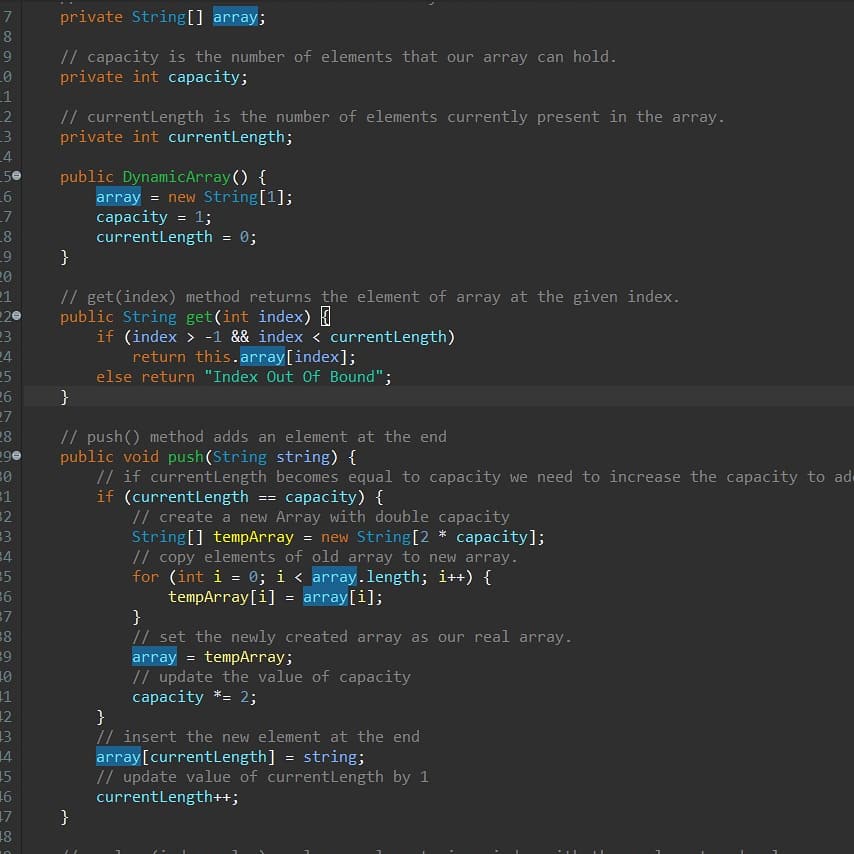Click 'tempArray' in 'array = tempArray;'
The image size is (854, 854).
click(244, 657)
